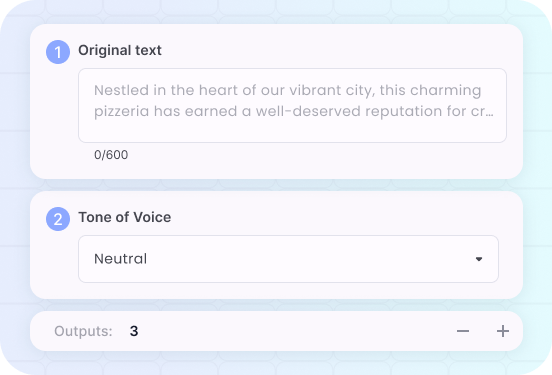Screen dimensions: 552x375
Task: Open the Tone of Voice dropdown
Action: [x=288, y=259]
